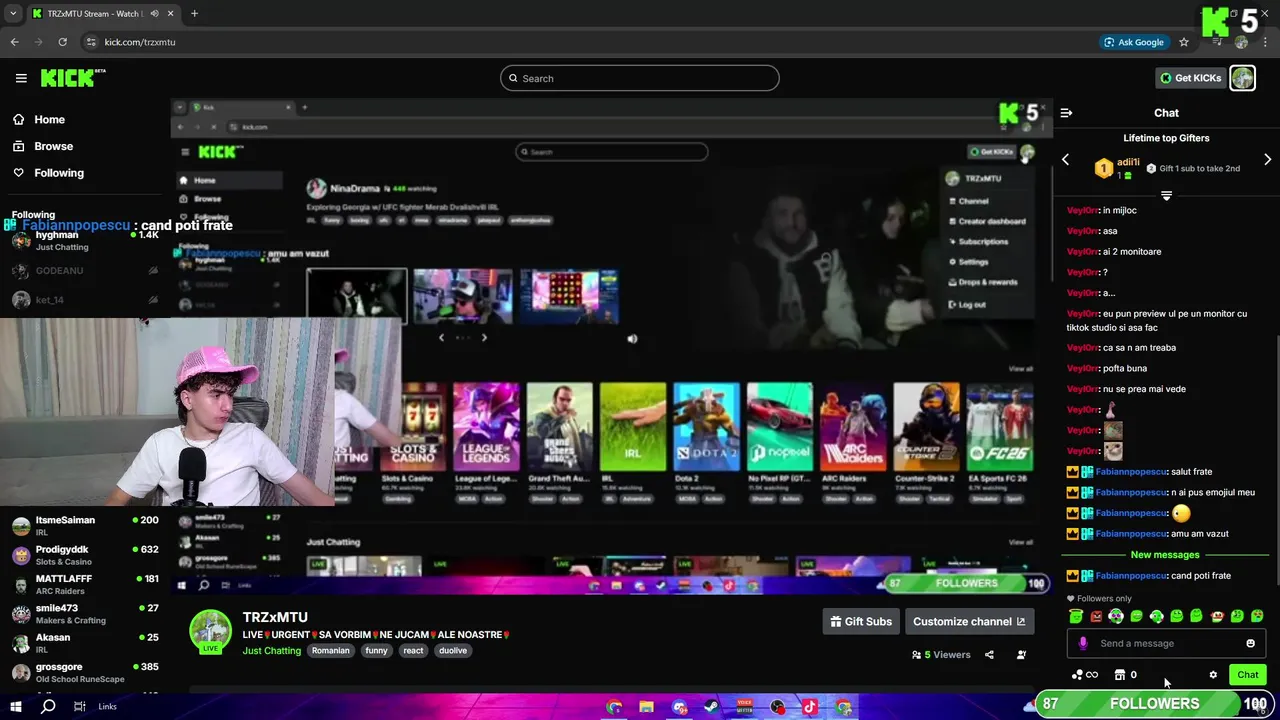Image resolution: width=1280 pixels, height=720 pixels.
Task: Open the channel points infinity icon
Action: [x=1085, y=675]
